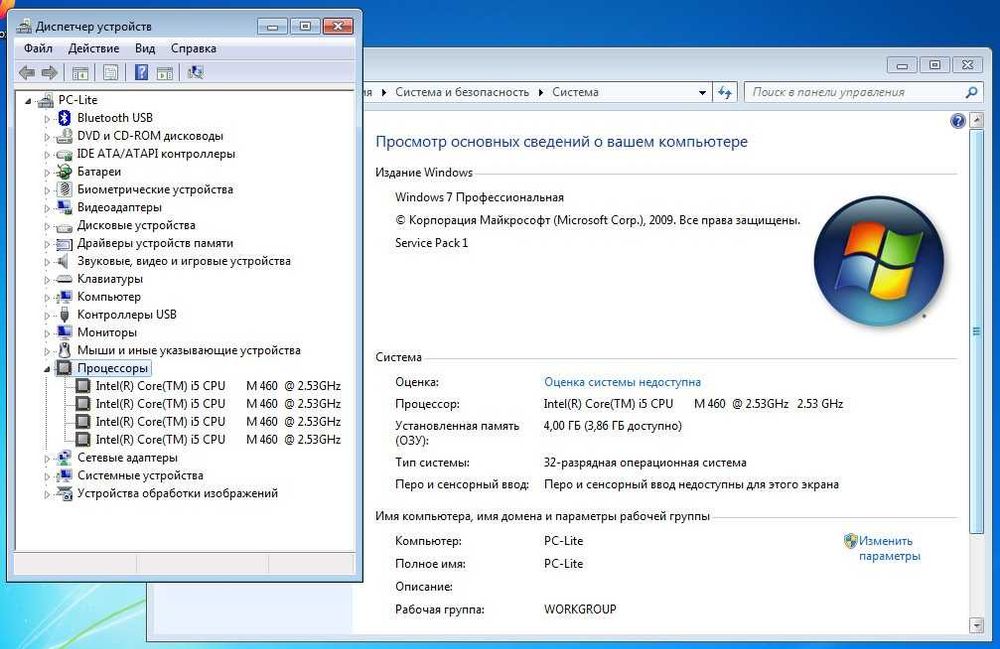Open the Файл menu
This screenshot has height=649, width=1000.
pos(38,48)
